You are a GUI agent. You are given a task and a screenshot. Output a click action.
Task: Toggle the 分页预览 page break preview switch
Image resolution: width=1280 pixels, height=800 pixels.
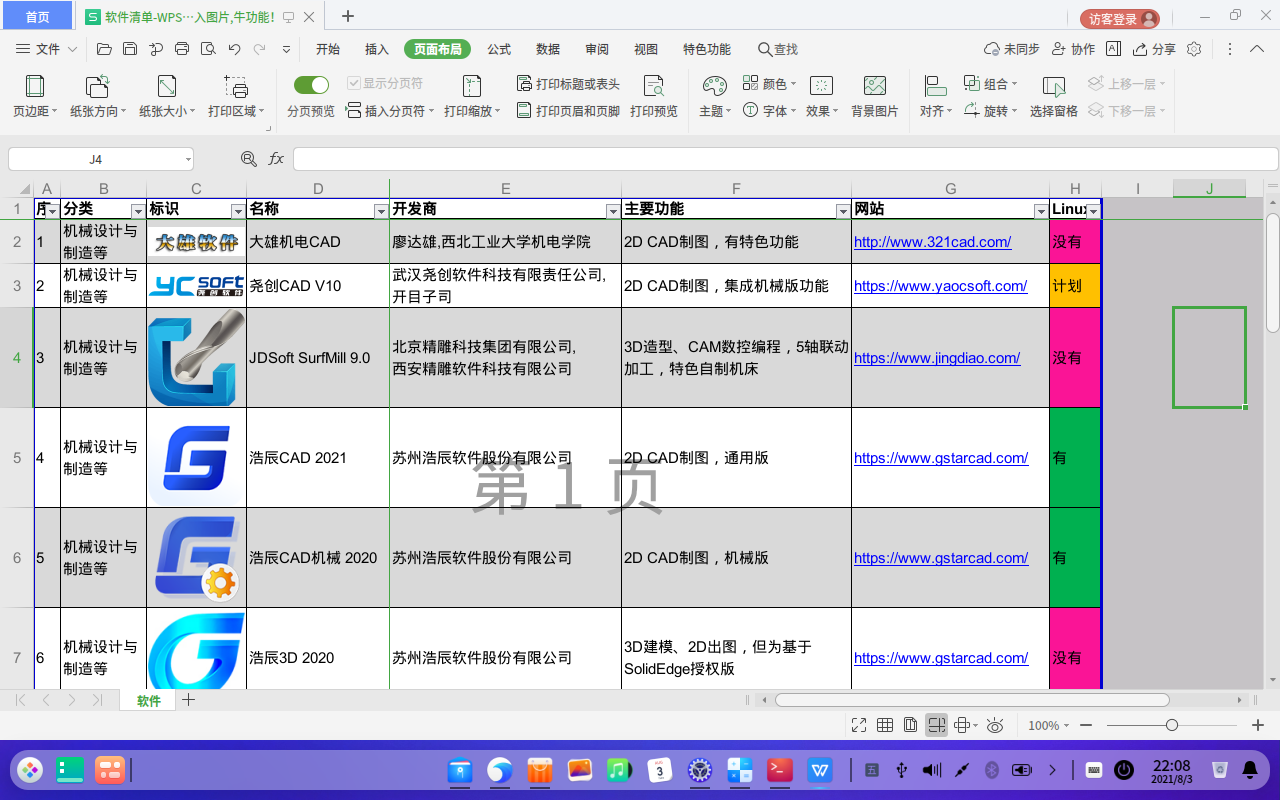click(311, 85)
